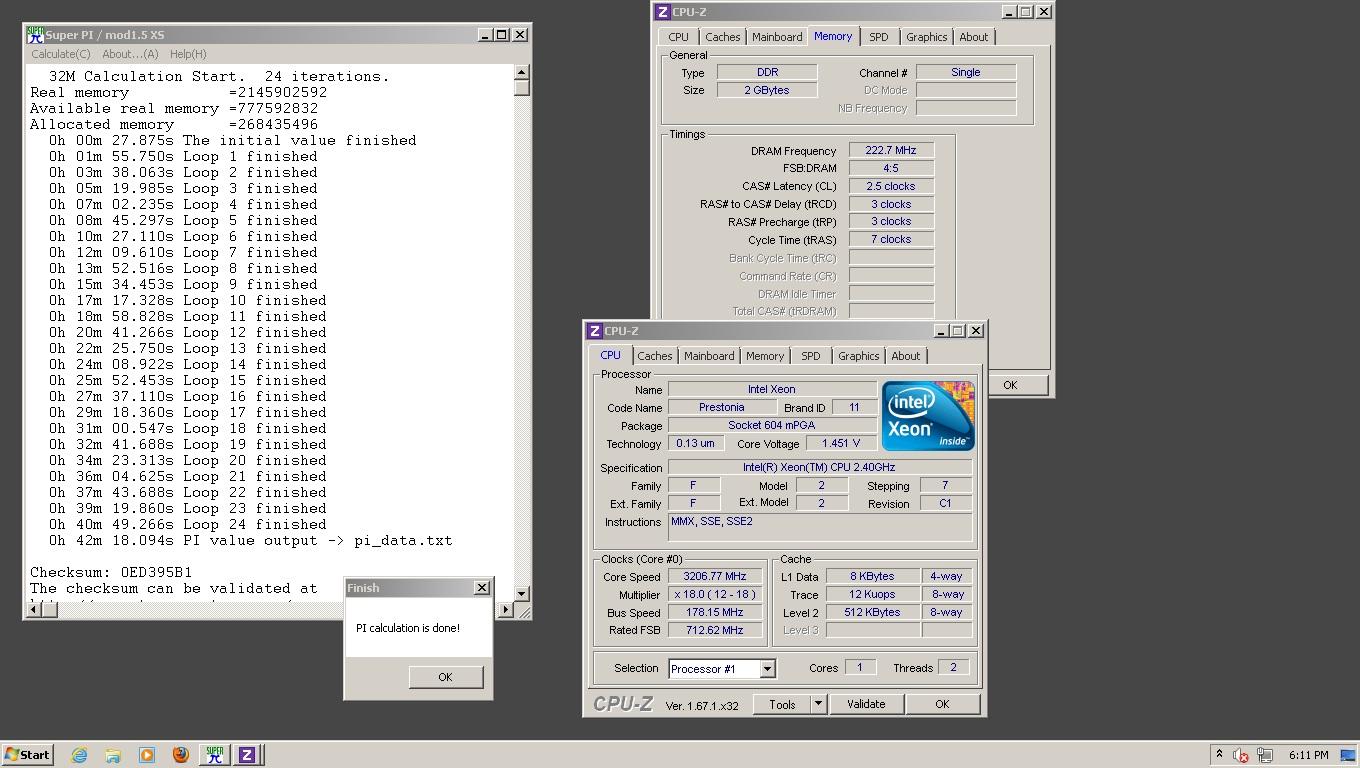Click DRAM Frequency value 222.7 MHz
The width and height of the screenshot is (1360, 768).
click(x=891, y=150)
